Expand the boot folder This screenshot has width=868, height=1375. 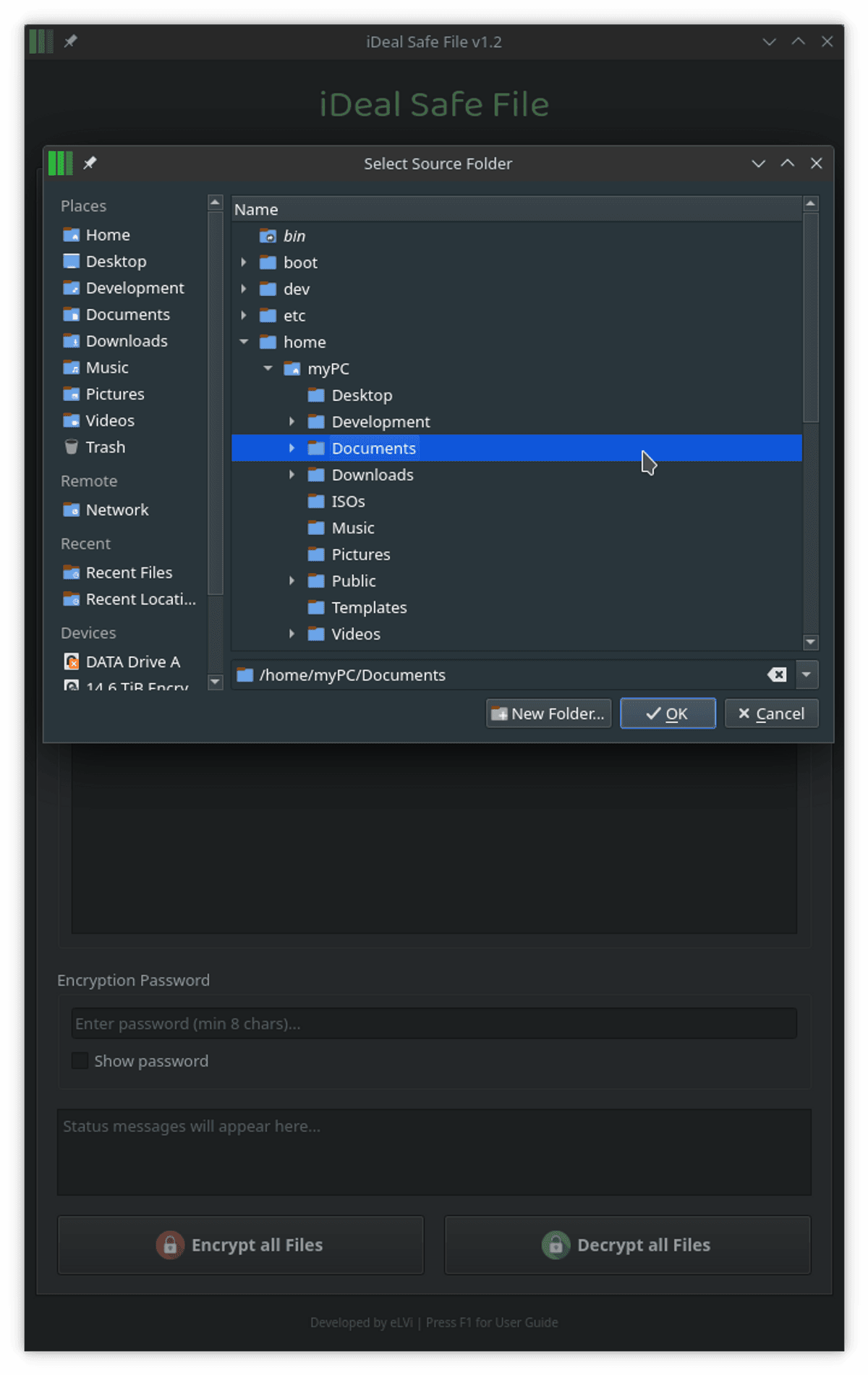click(x=244, y=262)
